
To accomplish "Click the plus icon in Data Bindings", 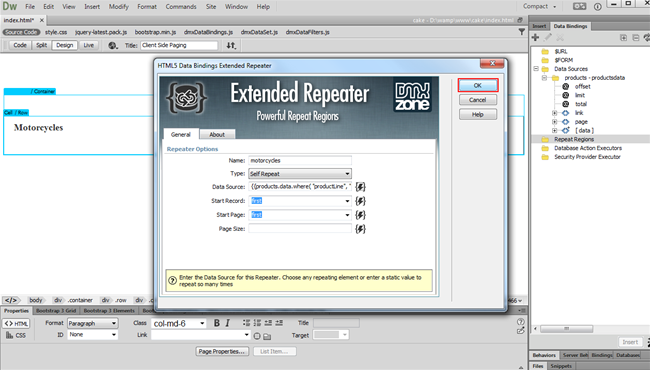I will 536,38.
